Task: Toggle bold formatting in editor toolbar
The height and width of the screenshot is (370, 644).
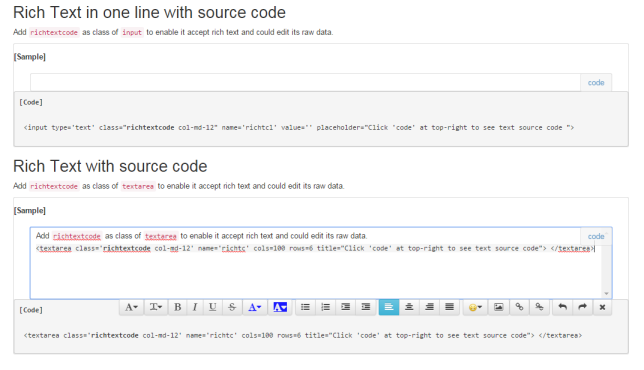Action: 177,307
